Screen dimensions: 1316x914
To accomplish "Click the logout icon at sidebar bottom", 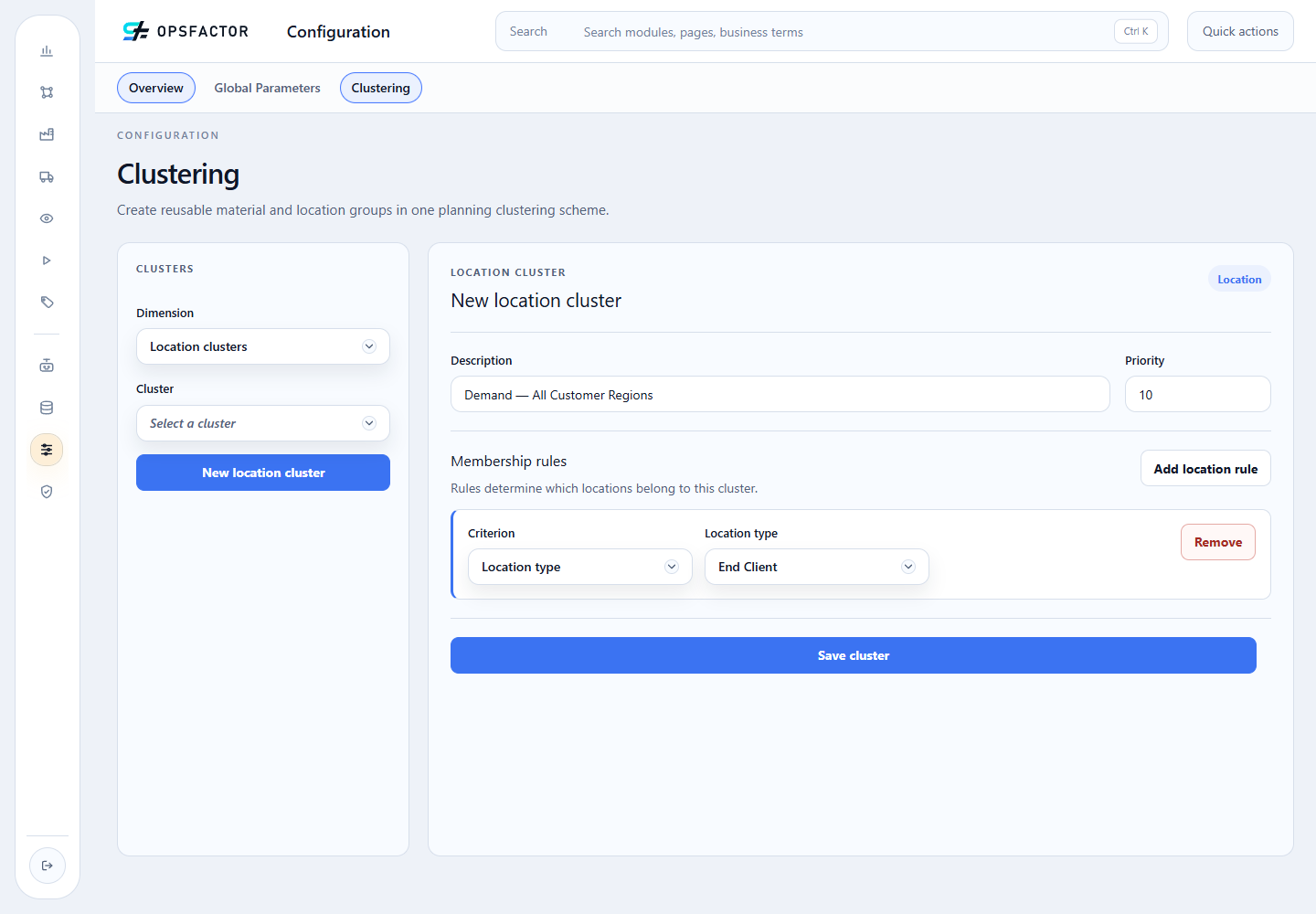I will (x=48, y=866).
